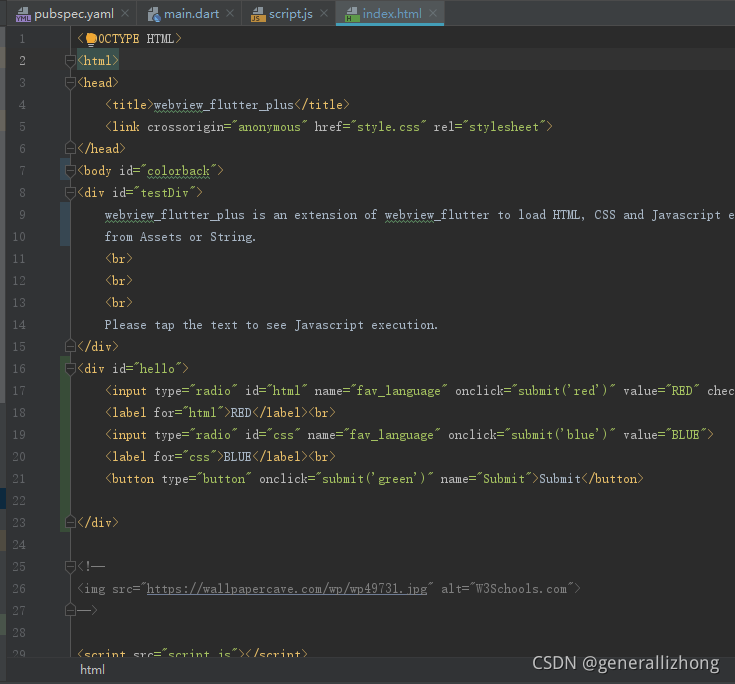Collapse the testDiv div fold on line 8
The width and height of the screenshot is (735, 684).
coord(70,193)
